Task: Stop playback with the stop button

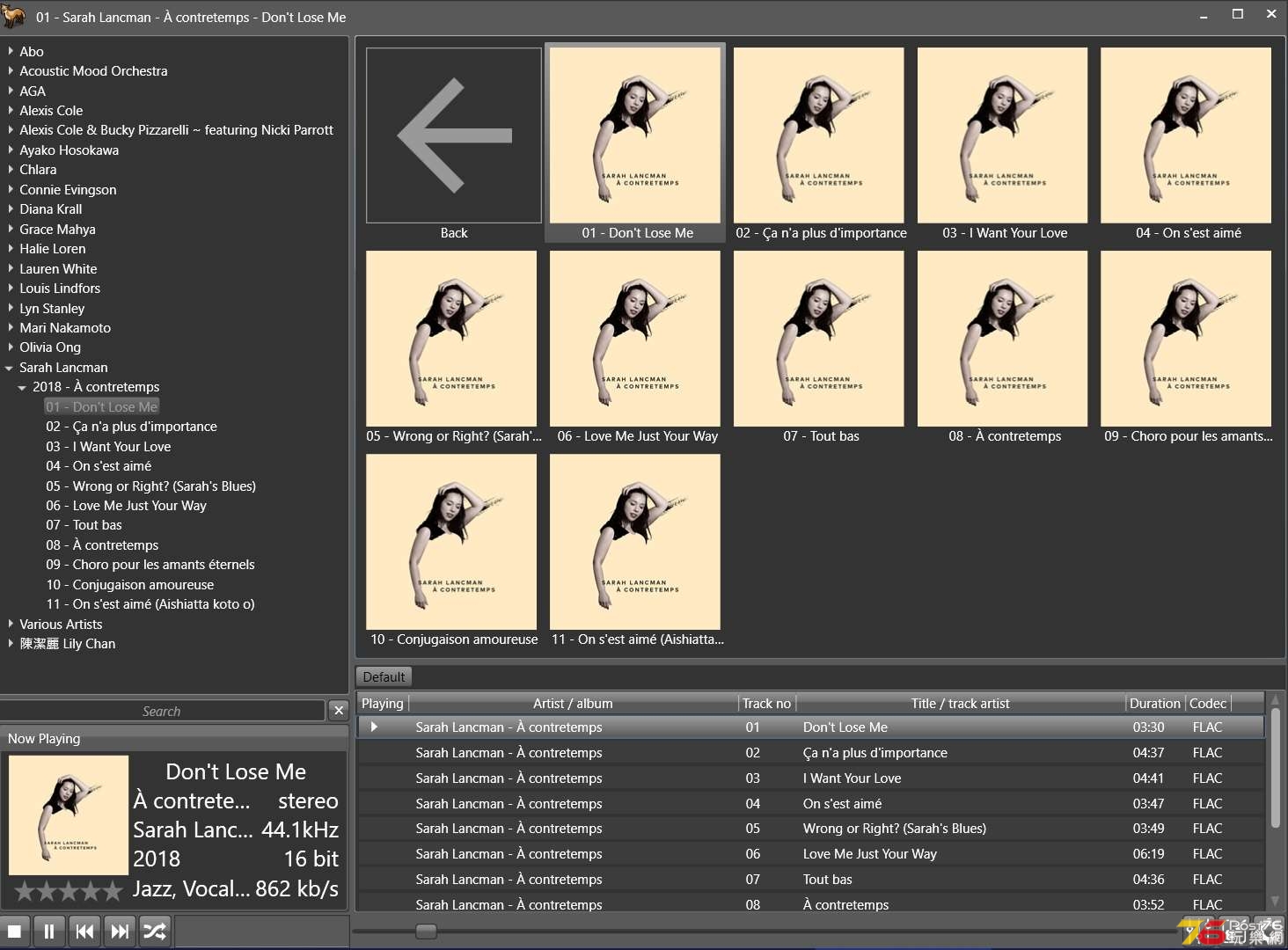Action: [14, 931]
